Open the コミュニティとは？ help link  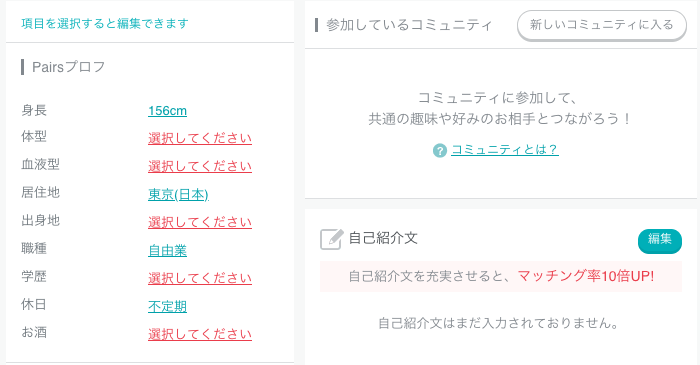click(505, 149)
